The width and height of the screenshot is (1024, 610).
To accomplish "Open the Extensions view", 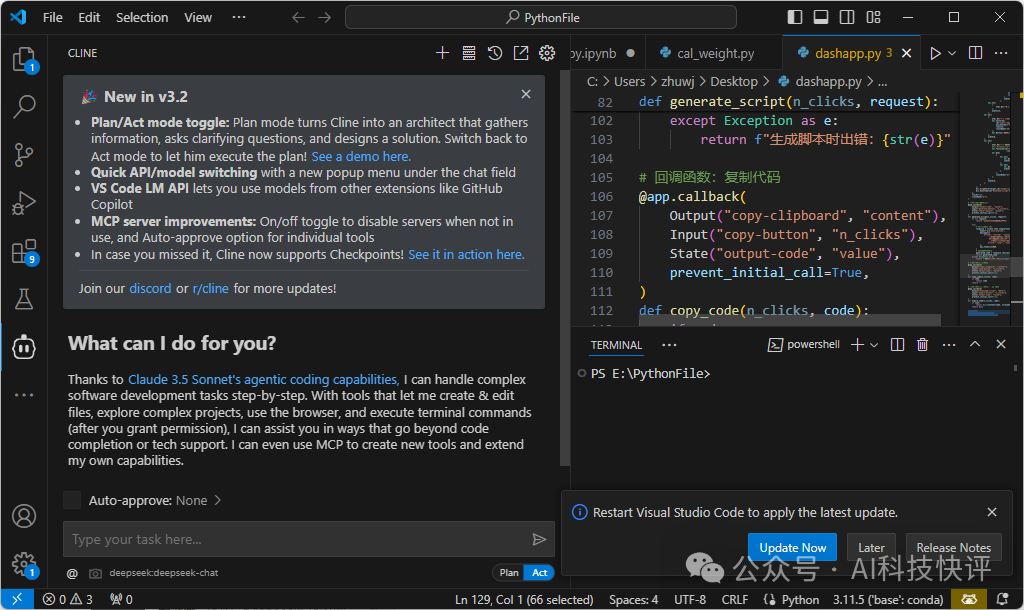I will pyautogui.click(x=24, y=251).
